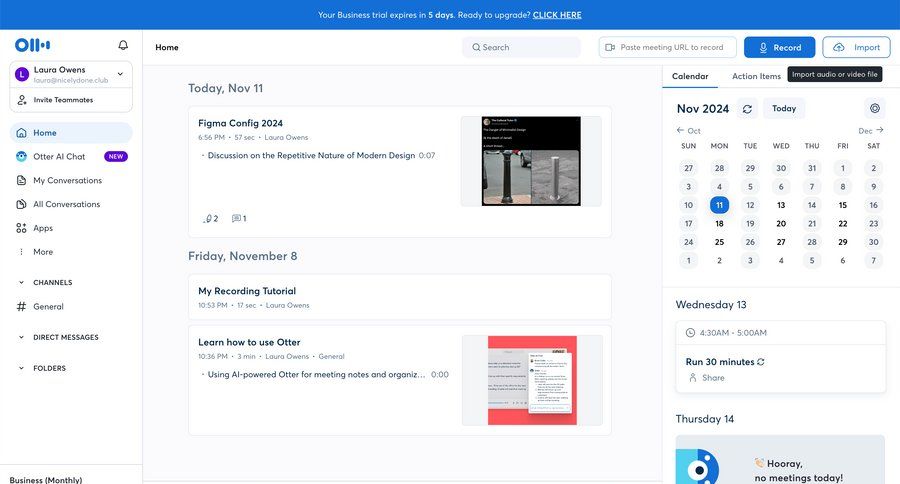The width and height of the screenshot is (900, 484).
Task: Start recording with the Record button
Action: [x=779, y=47]
